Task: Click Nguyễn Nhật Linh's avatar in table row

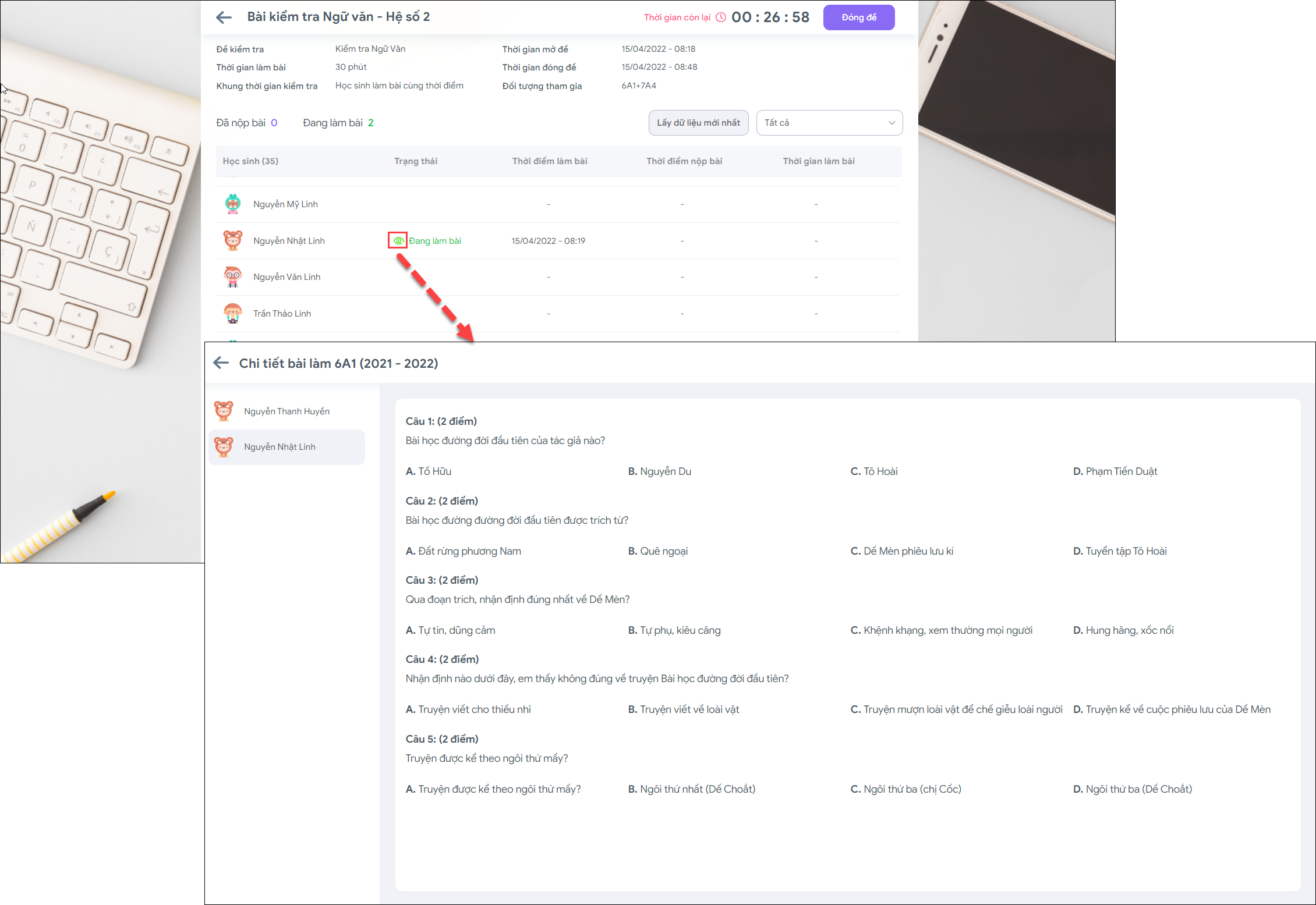Action: tap(233, 240)
